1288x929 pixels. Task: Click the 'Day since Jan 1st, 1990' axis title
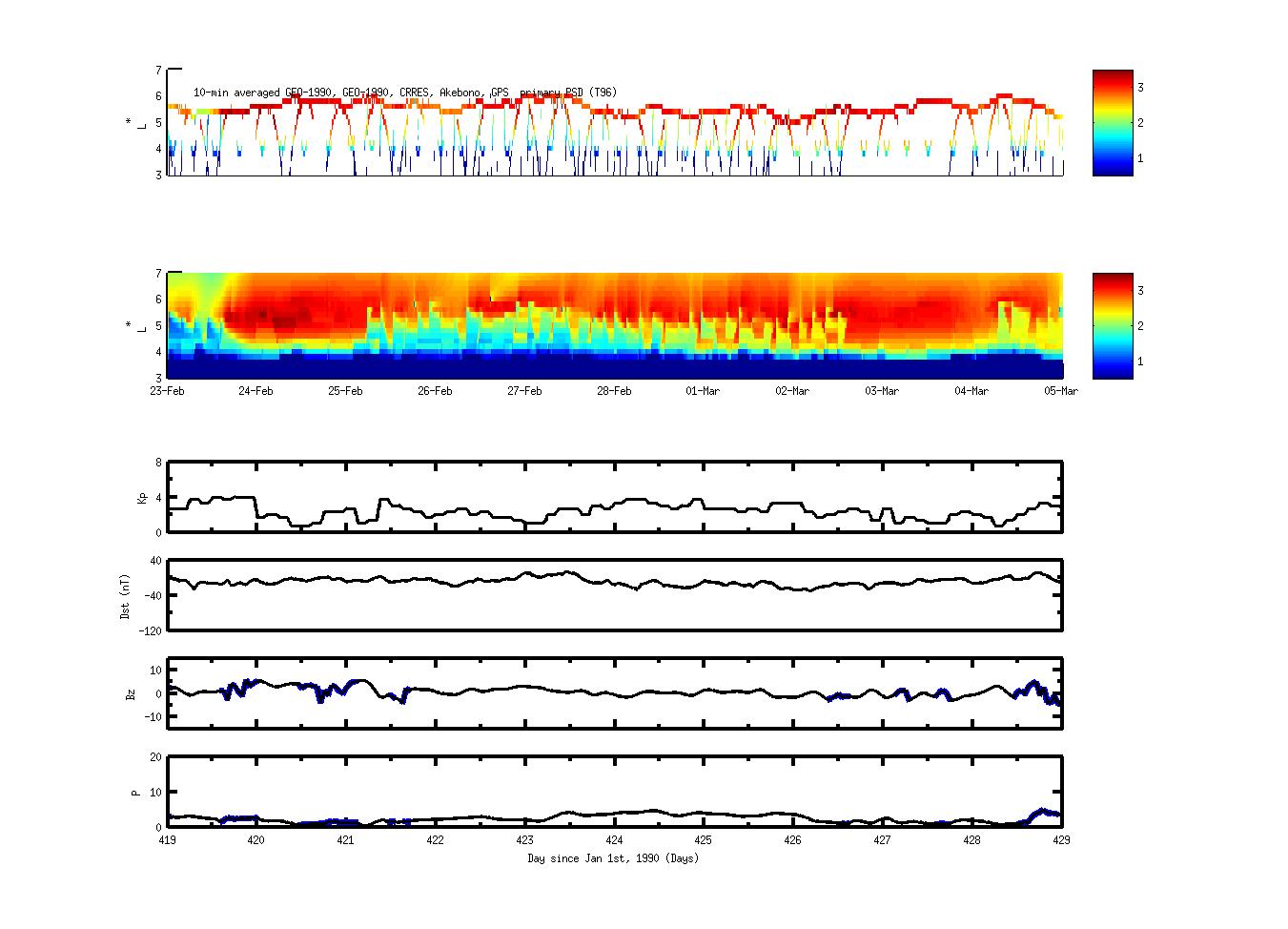tap(613, 858)
